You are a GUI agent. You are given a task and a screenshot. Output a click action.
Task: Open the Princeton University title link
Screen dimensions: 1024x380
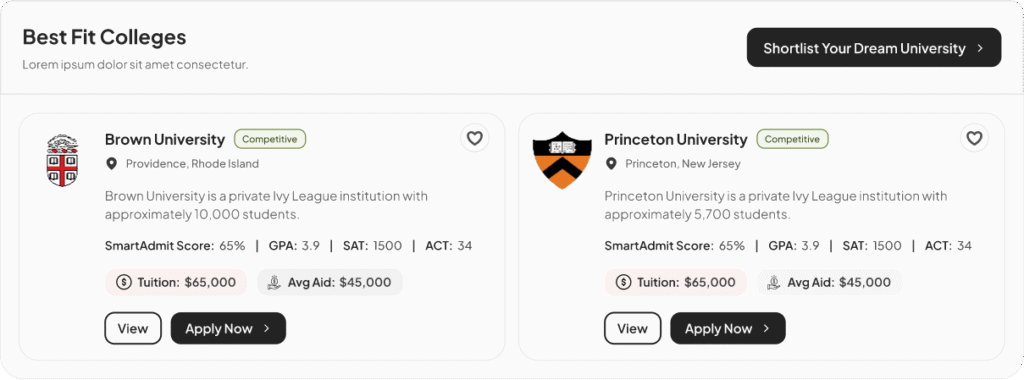676,140
